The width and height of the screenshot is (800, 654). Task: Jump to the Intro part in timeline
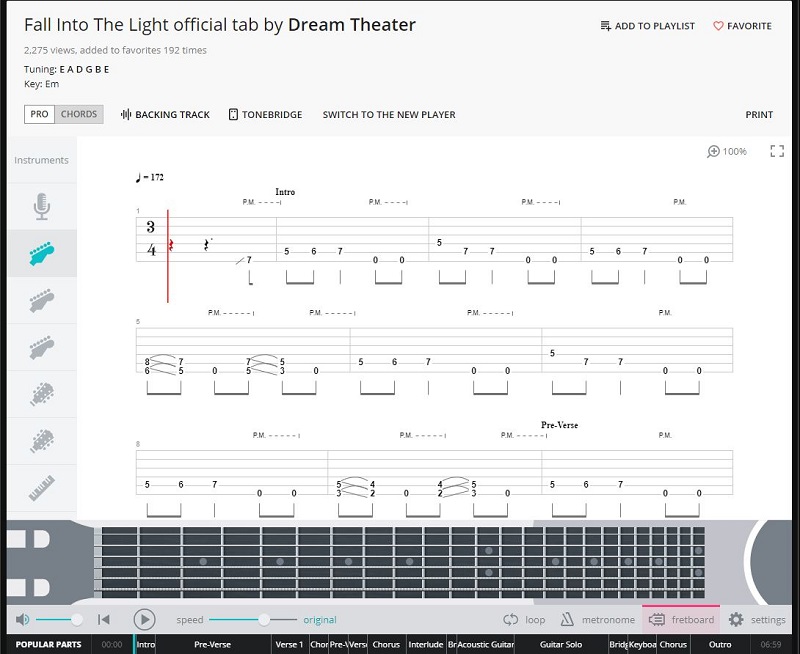click(146, 644)
